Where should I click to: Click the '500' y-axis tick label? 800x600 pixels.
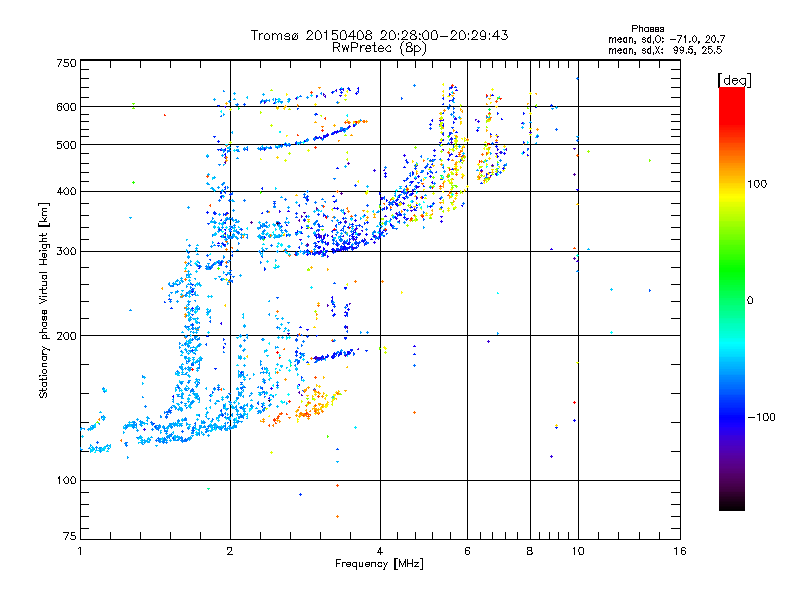[67, 145]
